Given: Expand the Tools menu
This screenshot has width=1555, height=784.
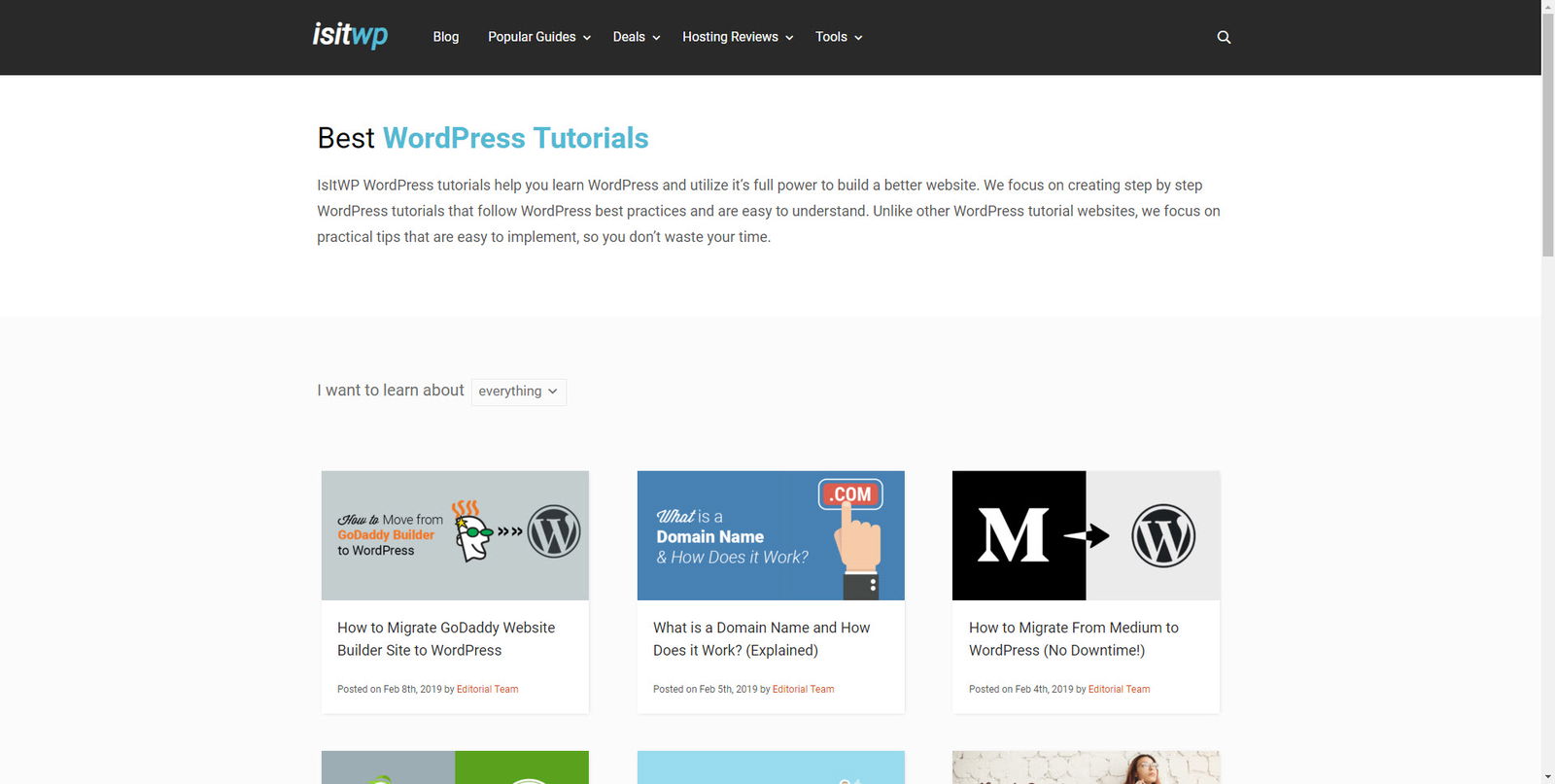Looking at the screenshot, I should click(839, 37).
